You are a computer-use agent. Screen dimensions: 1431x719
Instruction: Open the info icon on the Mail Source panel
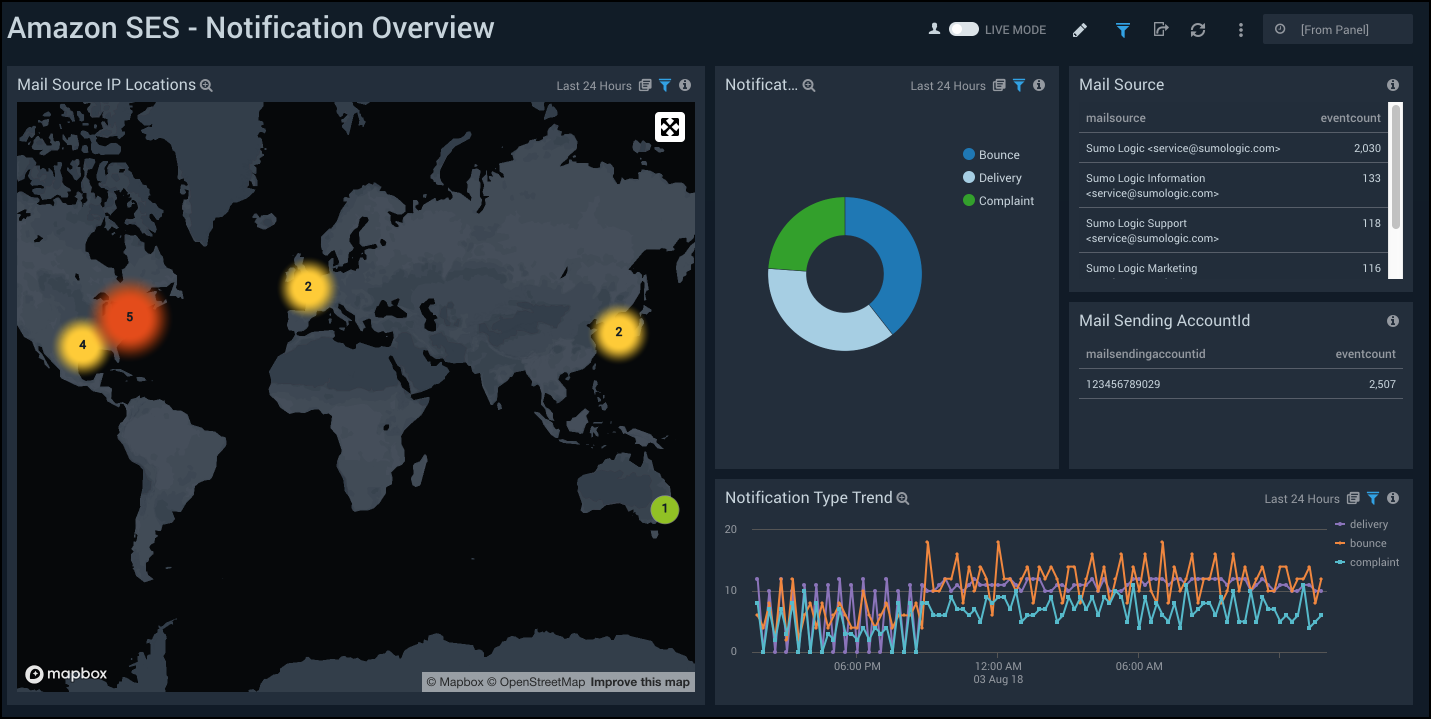[x=1392, y=85]
